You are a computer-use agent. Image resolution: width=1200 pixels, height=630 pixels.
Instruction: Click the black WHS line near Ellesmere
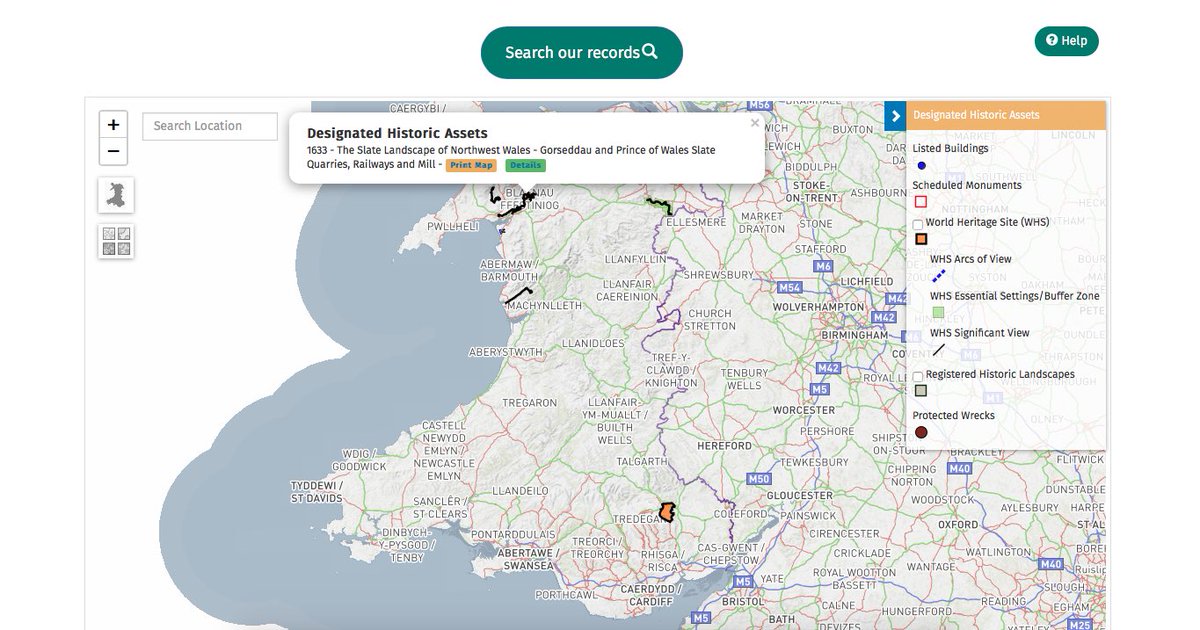659,205
